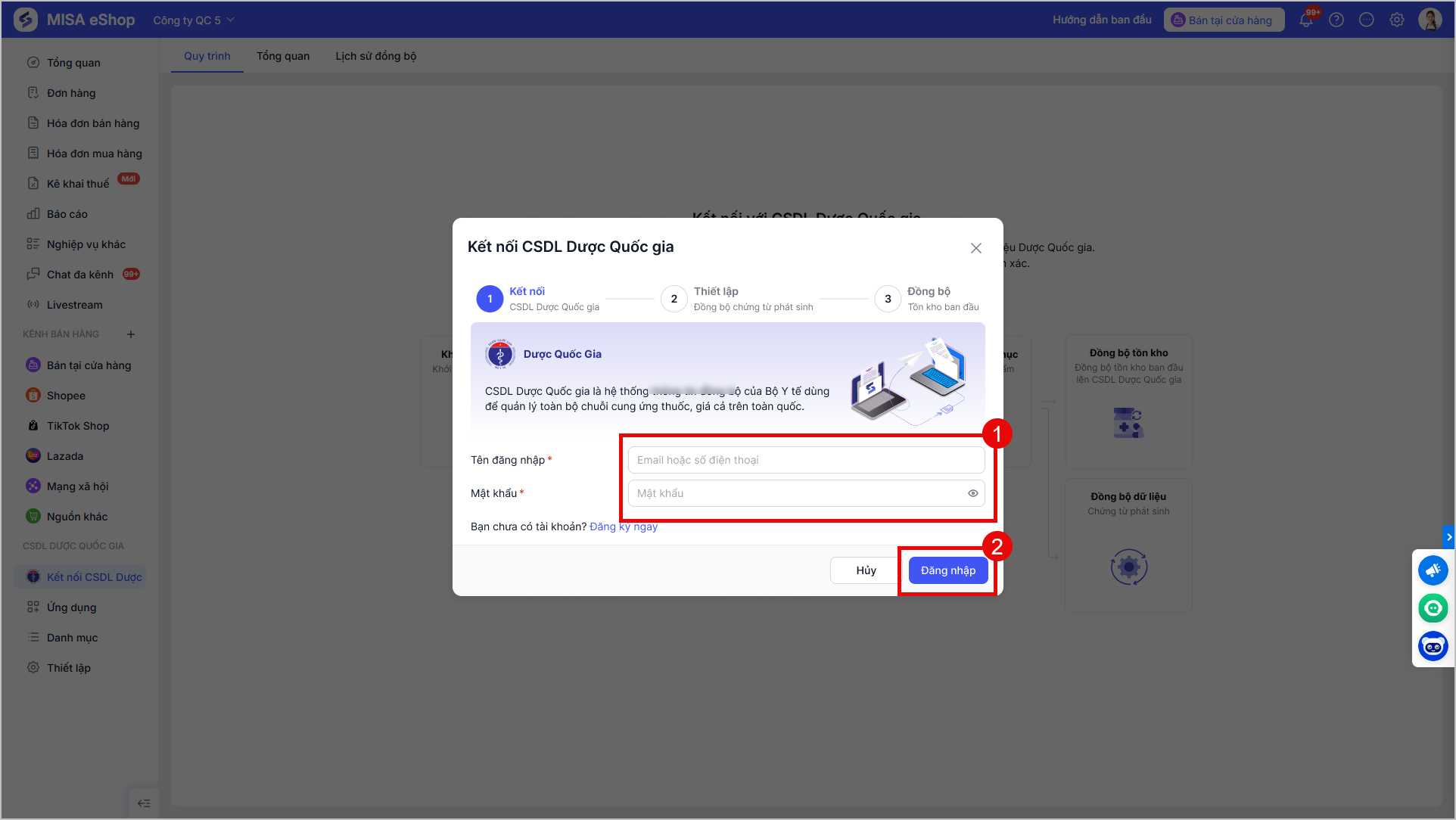Click the Lazada channel icon

click(x=33, y=456)
